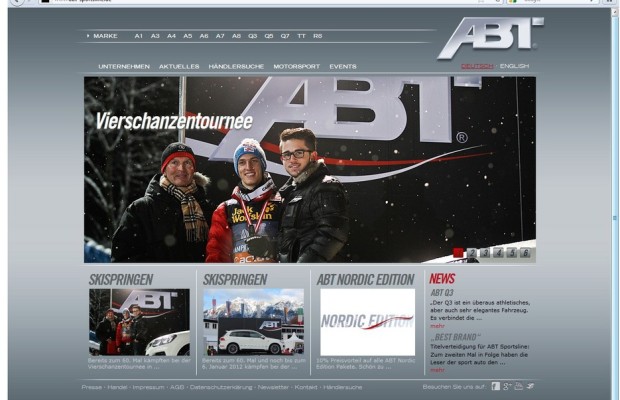Select the Q3 model link
Image resolution: width=620 pixels, height=400 pixels.
click(253, 36)
